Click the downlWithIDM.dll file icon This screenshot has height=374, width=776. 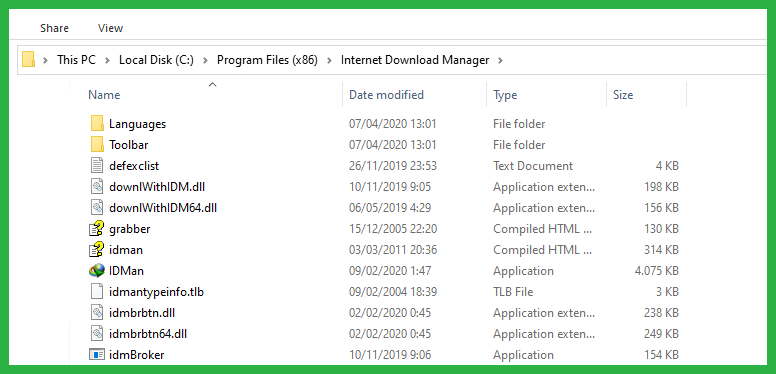point(97,187)
